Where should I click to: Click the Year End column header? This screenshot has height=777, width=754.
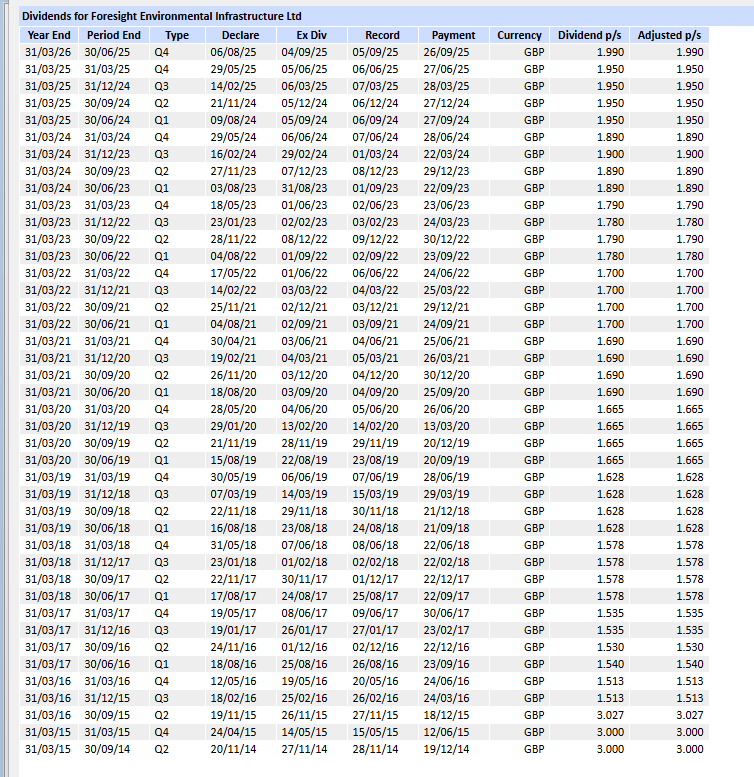pos(47,35)
